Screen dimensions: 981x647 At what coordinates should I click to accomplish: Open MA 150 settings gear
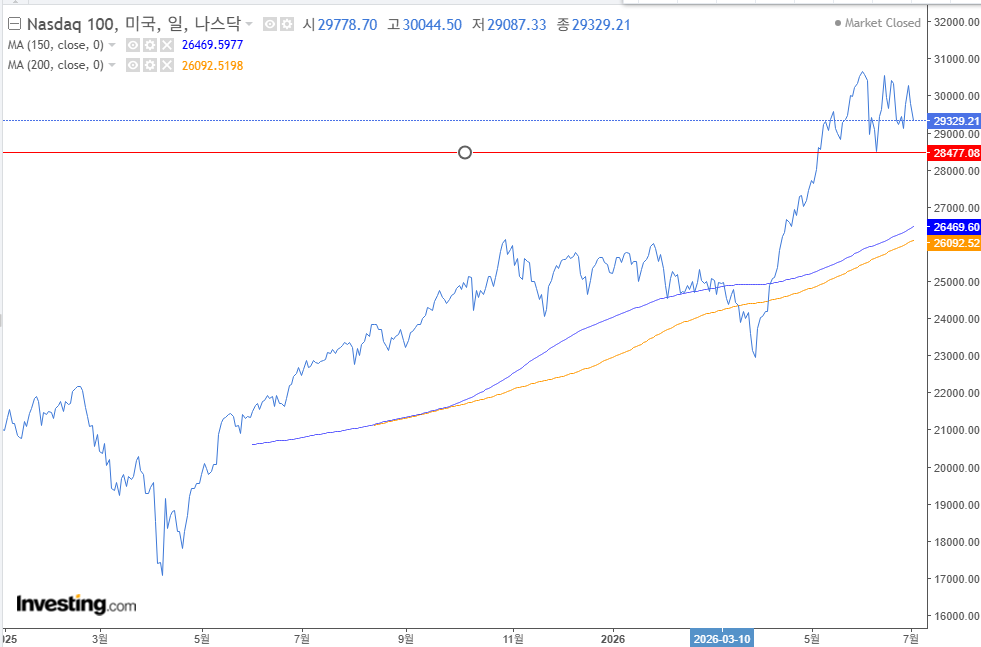150,45
